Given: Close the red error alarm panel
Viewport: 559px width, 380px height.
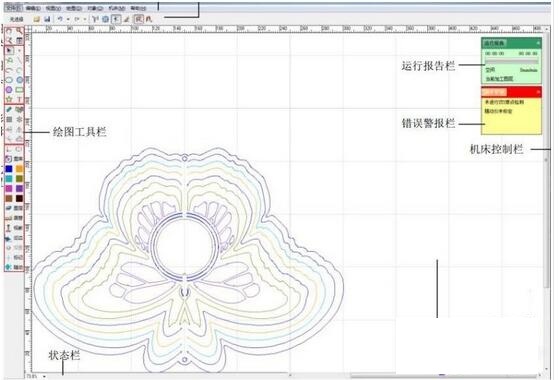Looking at the screenshot, I should coord(538,92).
